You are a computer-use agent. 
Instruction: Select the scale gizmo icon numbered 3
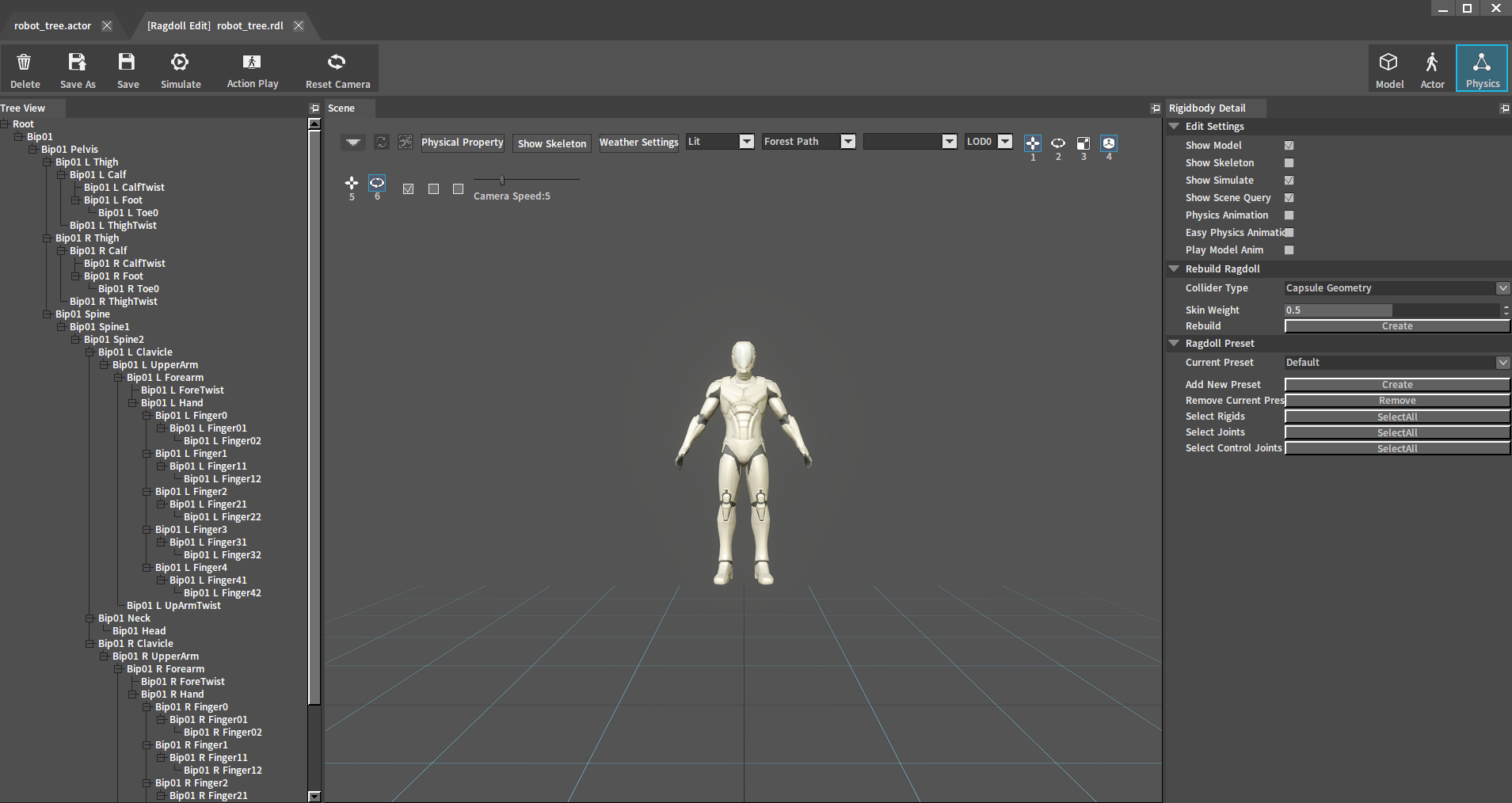1084,143
